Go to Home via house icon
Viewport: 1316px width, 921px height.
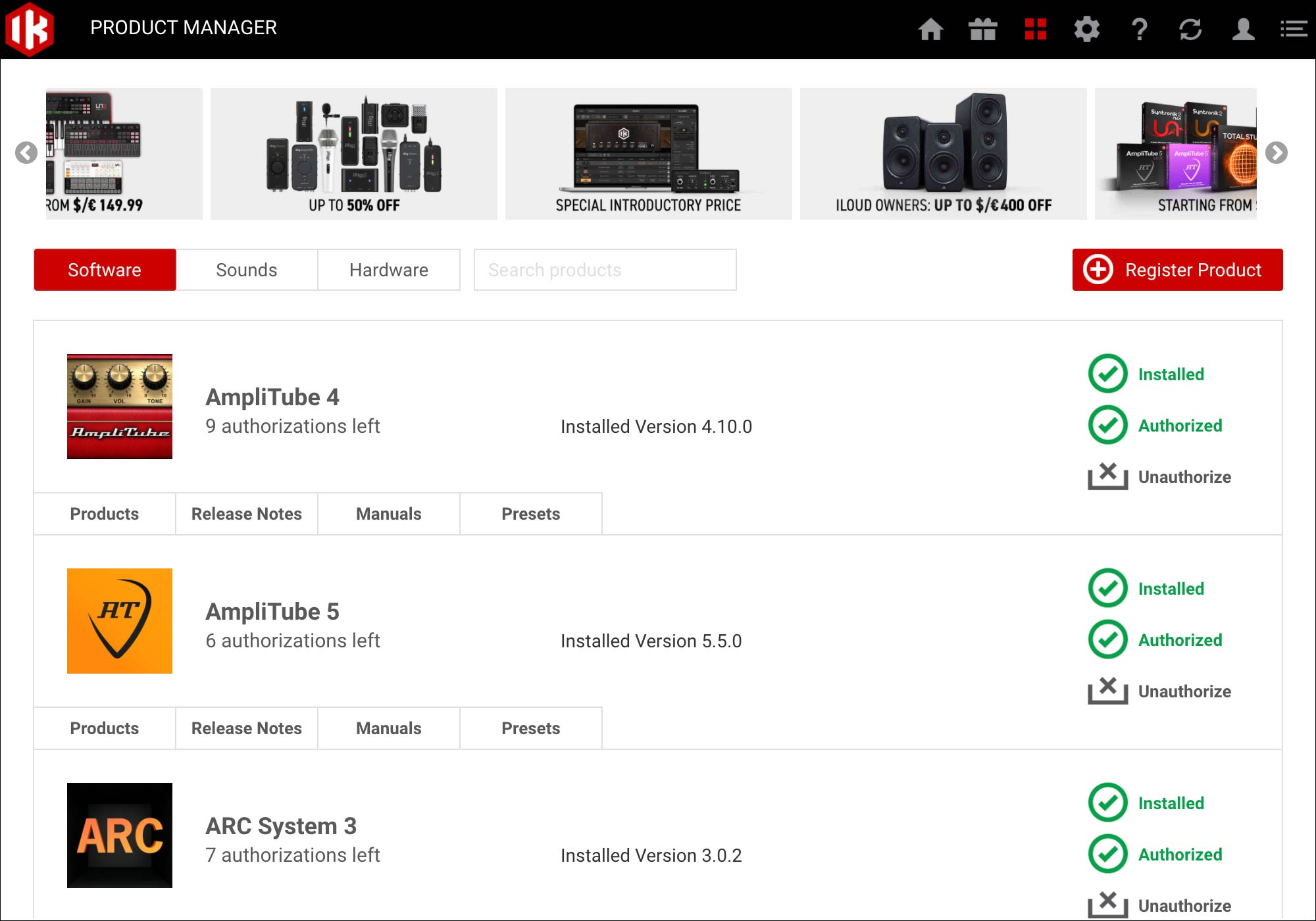tap(930, 30)
